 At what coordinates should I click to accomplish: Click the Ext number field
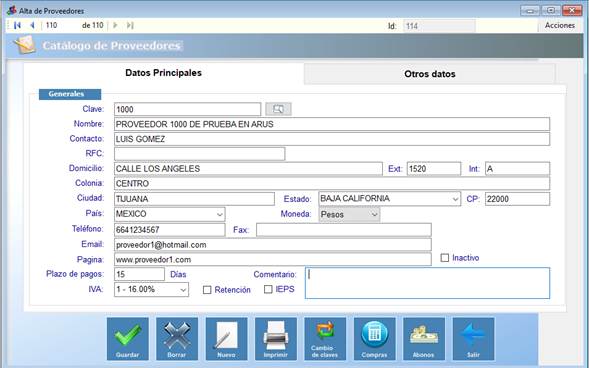click(434, 169)
